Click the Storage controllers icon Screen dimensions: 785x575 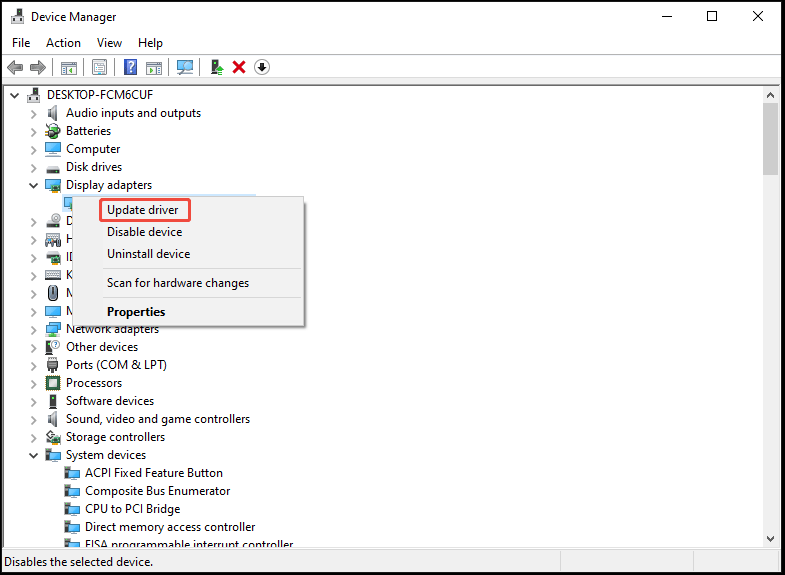[x=53, y=437]
